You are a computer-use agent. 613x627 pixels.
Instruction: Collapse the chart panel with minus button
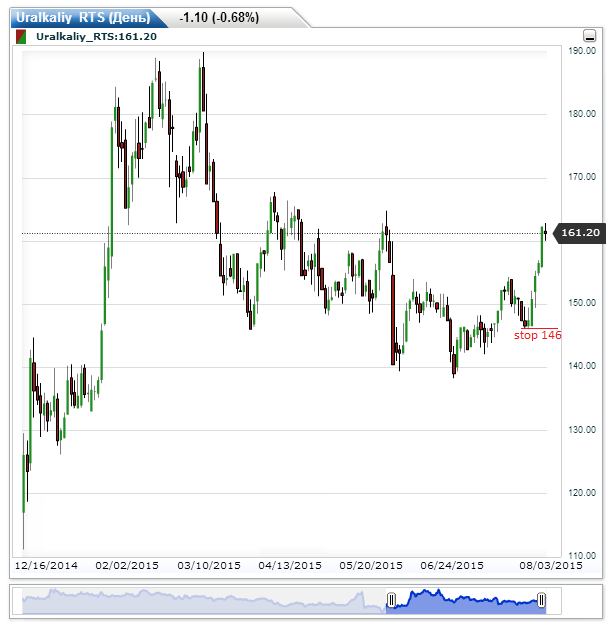[589, 36]
